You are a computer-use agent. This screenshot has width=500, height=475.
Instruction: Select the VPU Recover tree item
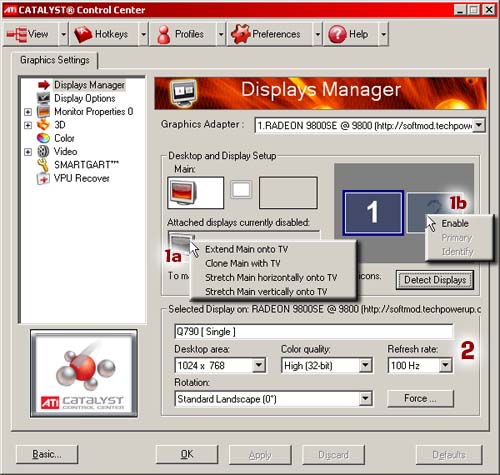(82, 178)
